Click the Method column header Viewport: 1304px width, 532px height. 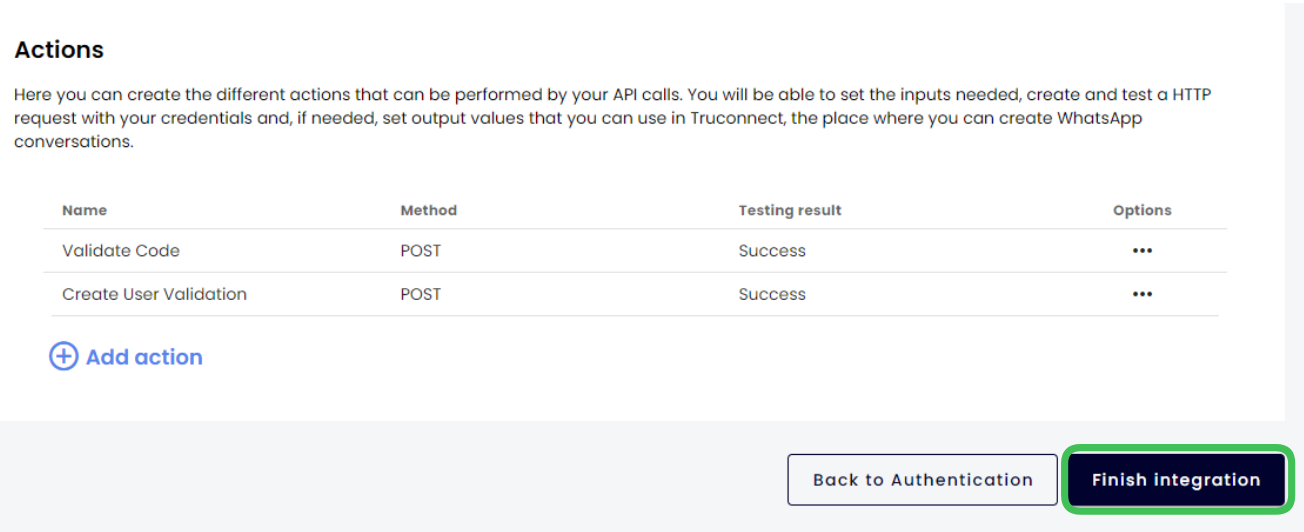tap(428, 210)
